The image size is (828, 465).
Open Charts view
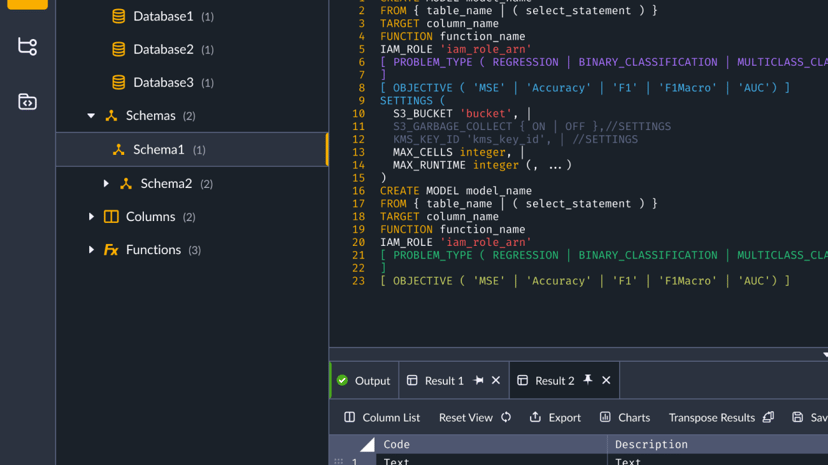[625, 417]
